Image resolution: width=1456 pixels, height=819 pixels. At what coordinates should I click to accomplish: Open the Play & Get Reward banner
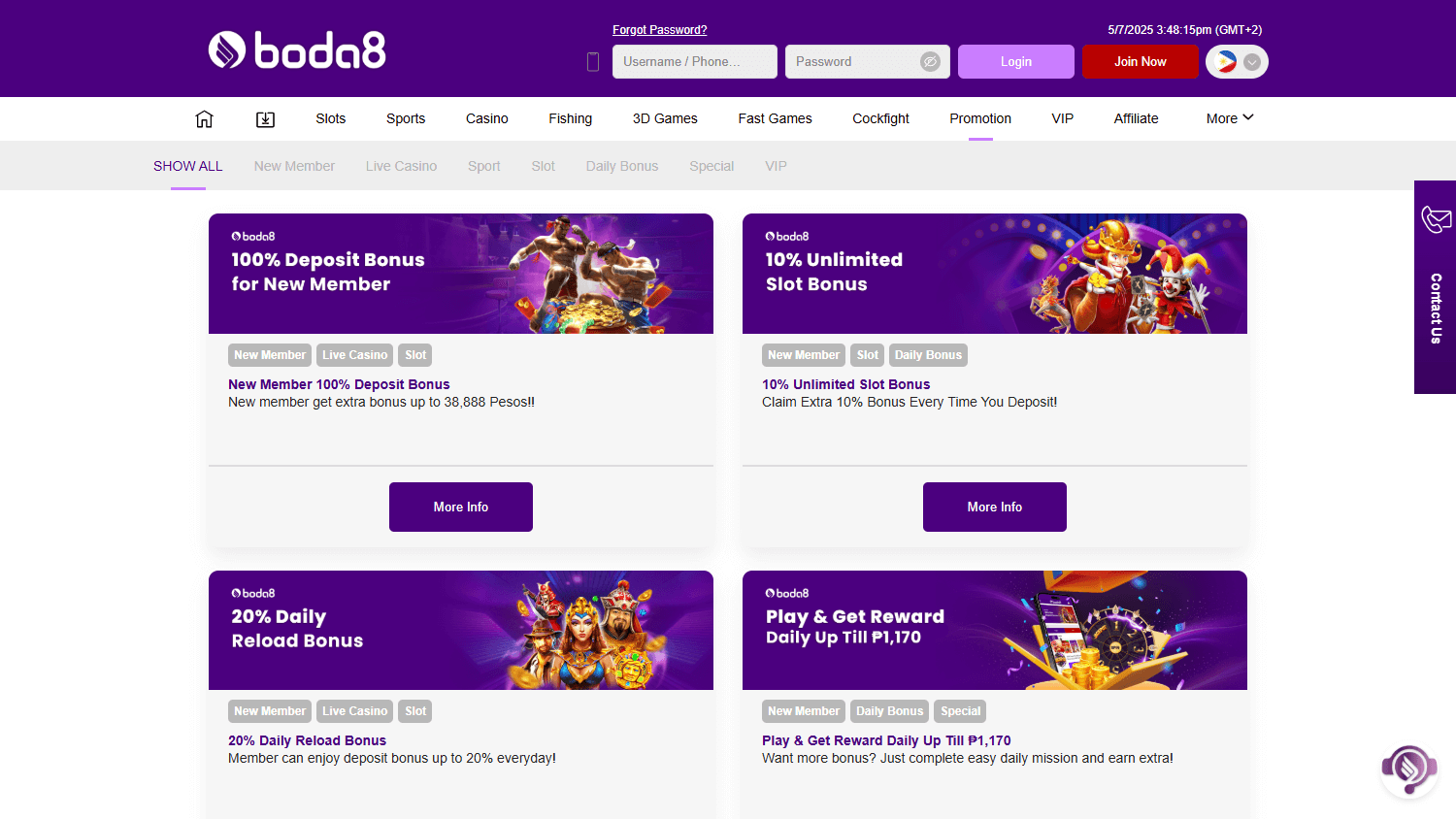[x=995, y=630]
